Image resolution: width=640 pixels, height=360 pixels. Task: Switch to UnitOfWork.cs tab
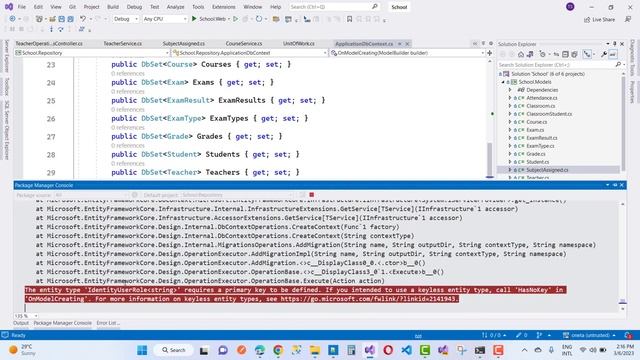[x=299, y=43]
